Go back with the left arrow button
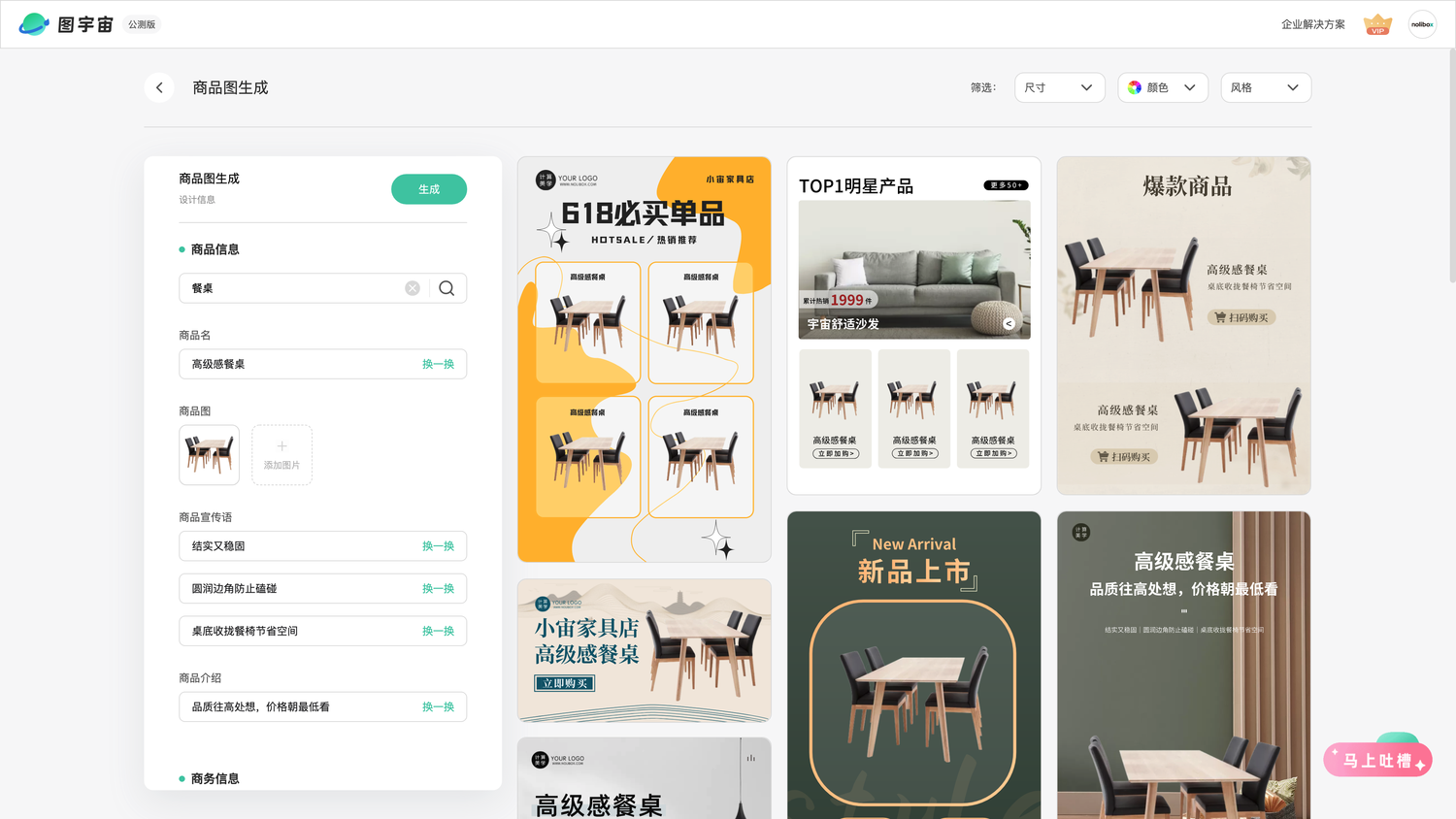Screen dimensions: 1456x819 pyautogui.click(x=159, y=87)
